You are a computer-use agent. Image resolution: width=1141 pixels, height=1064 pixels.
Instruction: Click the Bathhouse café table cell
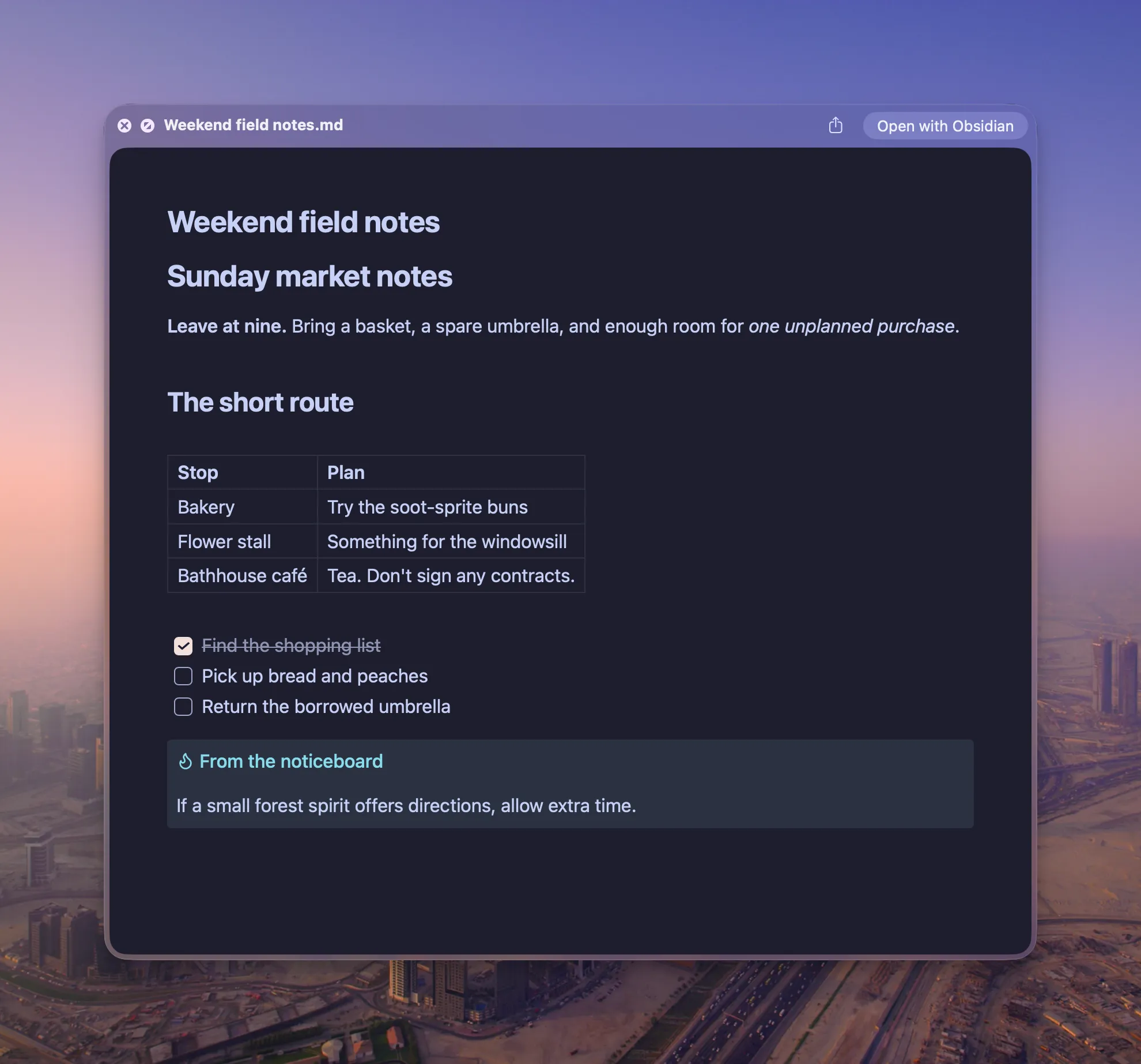pyautogui.click(x=243, y=576)
